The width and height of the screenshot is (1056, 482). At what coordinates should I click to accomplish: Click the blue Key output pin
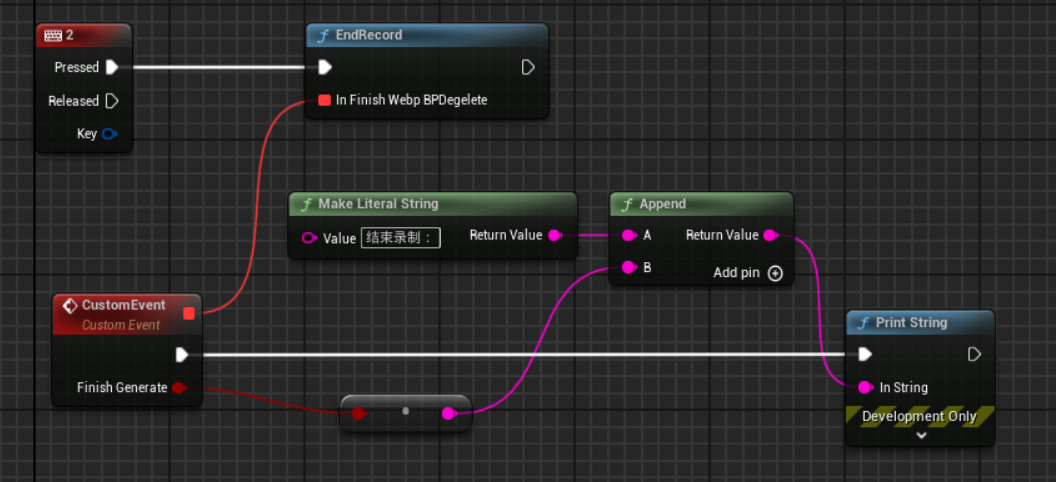point(110,134)
